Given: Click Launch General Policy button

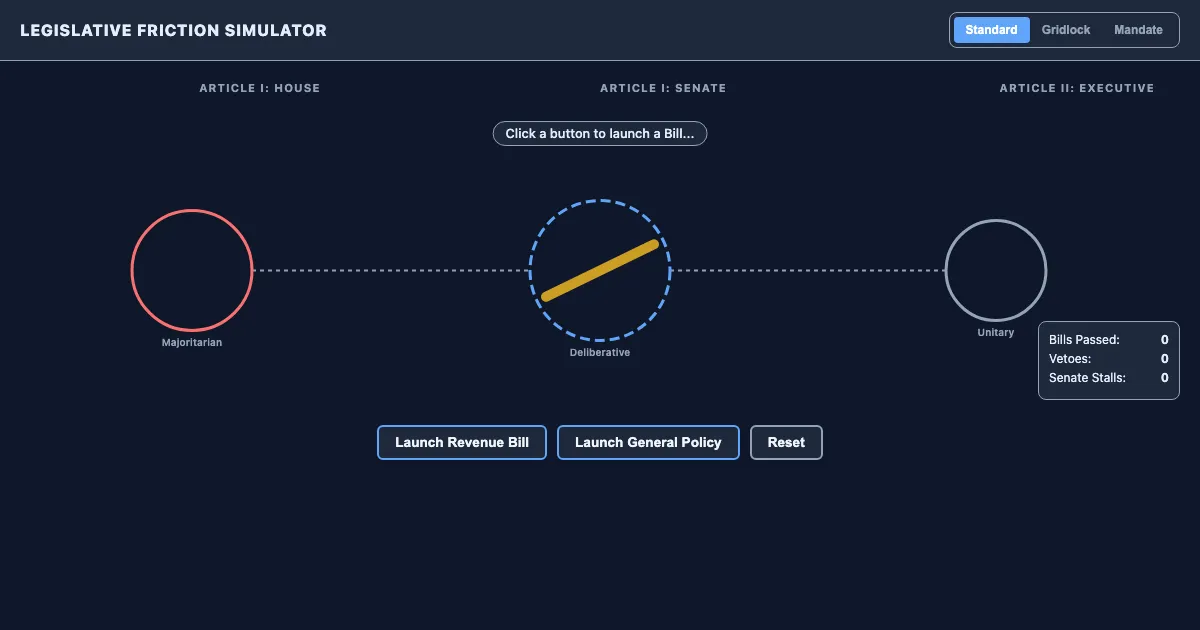Looking at the screenshot, I should point(648,443).
